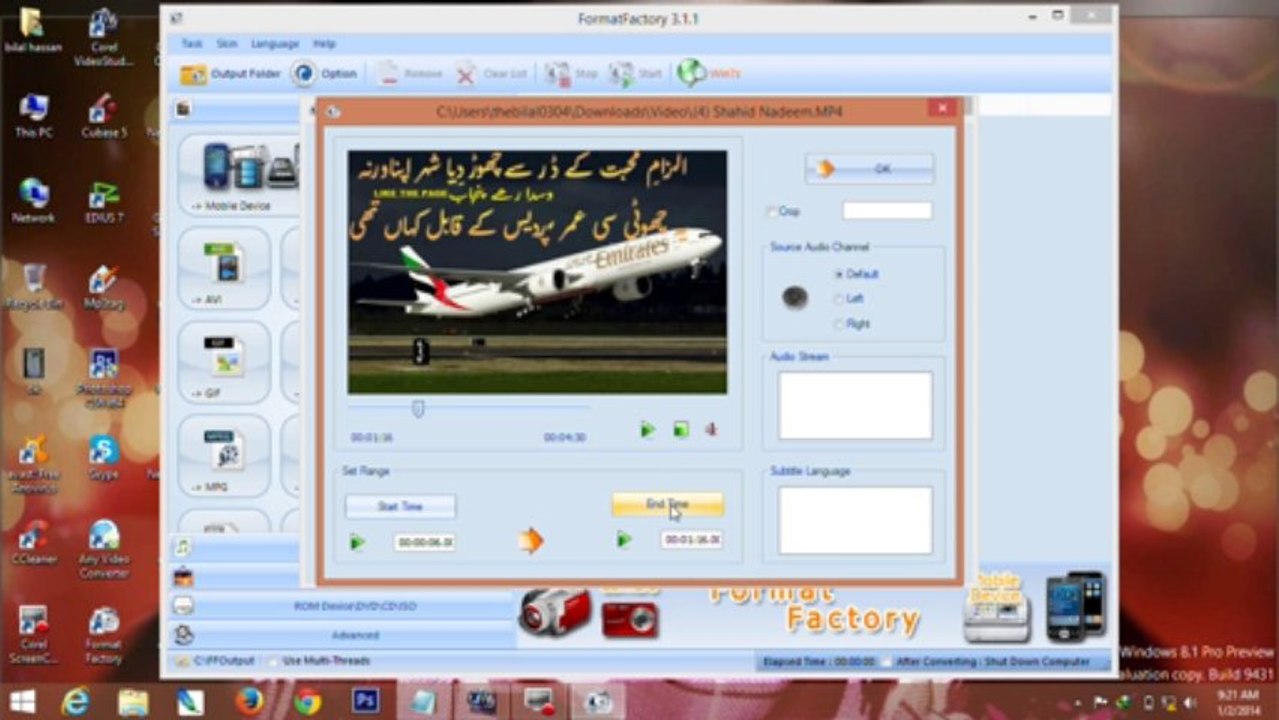Choose the AVI conversion icon

(x=224, y=268)
